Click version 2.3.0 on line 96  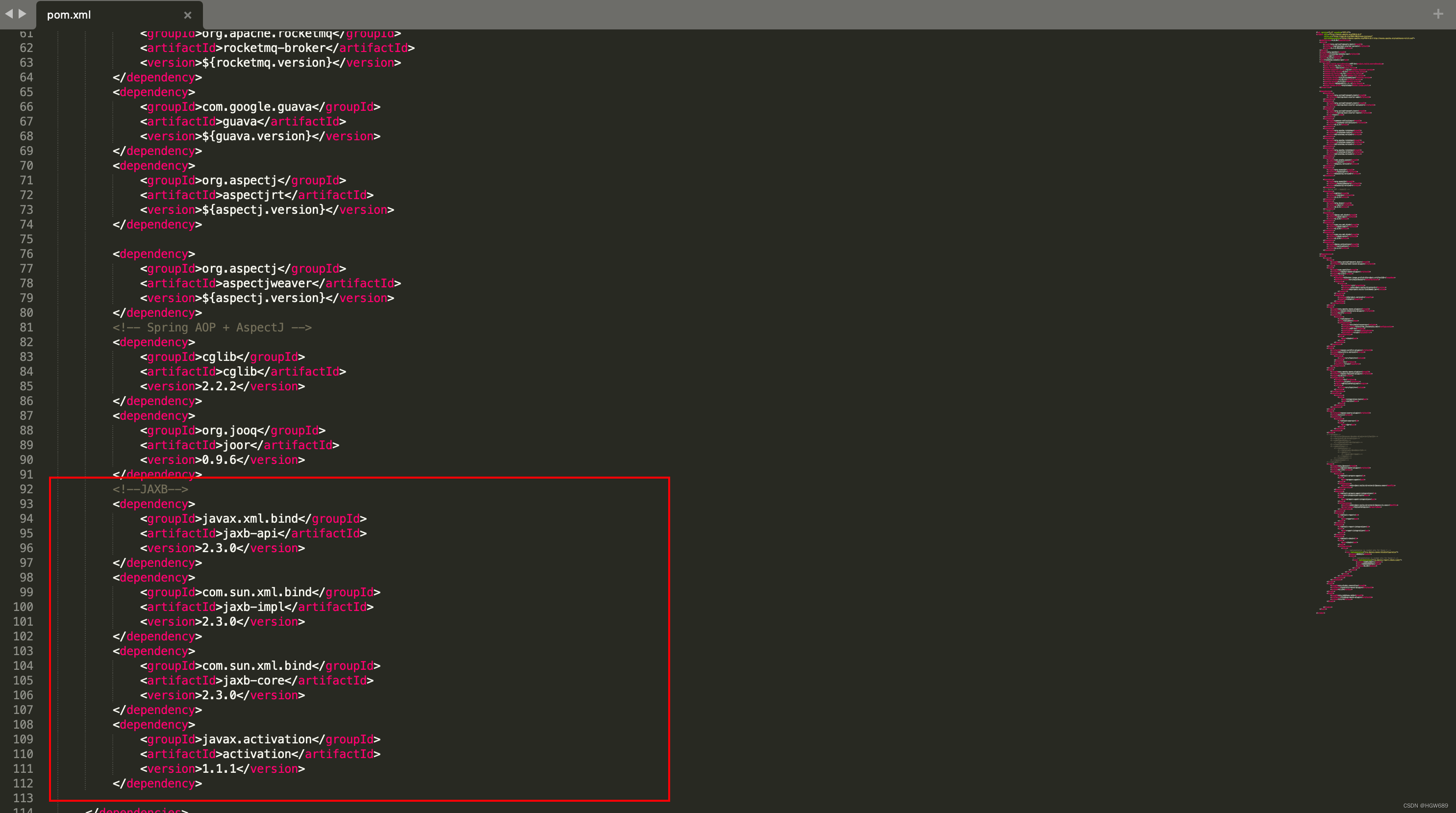(219, 548)
